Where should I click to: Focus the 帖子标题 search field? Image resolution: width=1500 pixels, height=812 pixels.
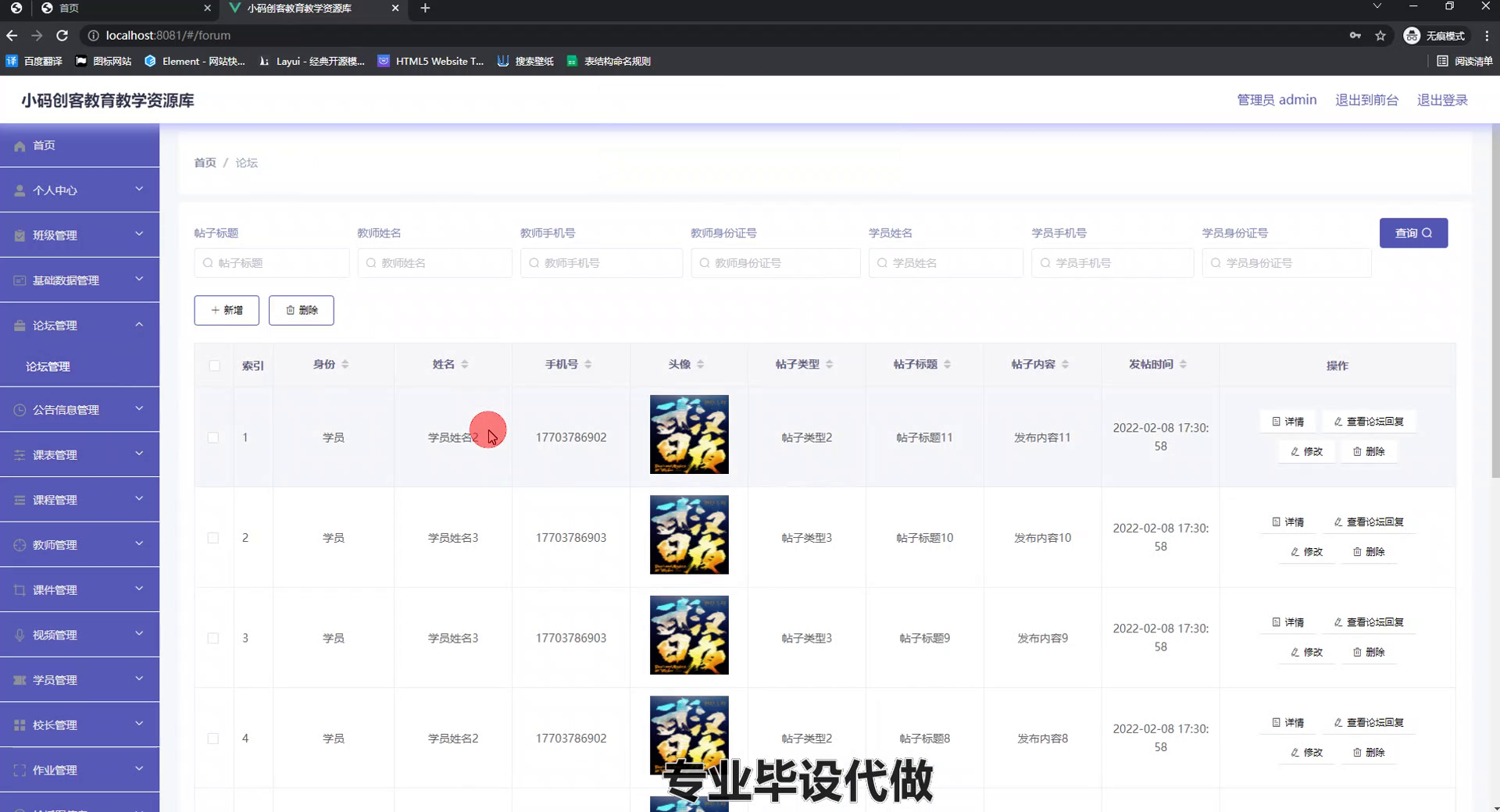(x=272, y=263)
